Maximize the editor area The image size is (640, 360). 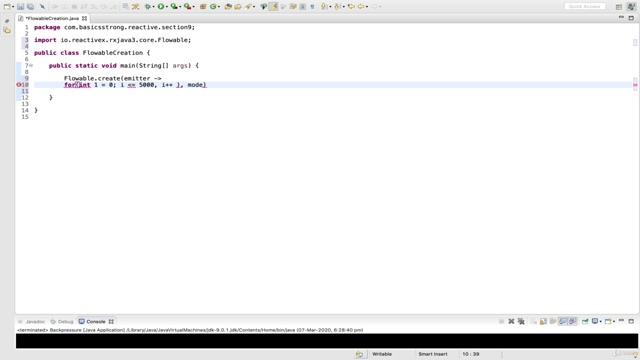(x=631, y=18)
